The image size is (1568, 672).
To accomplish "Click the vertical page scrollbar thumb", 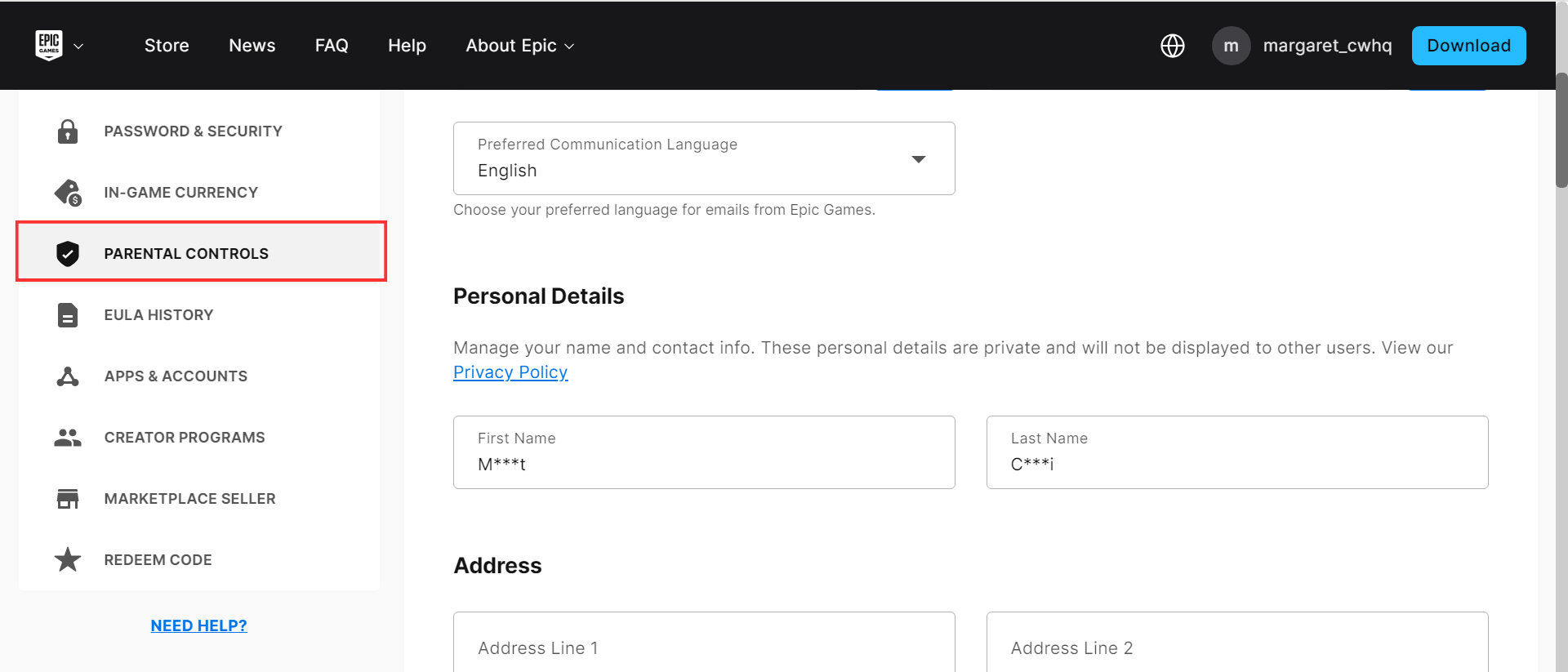I will [x=1561, y=131].
